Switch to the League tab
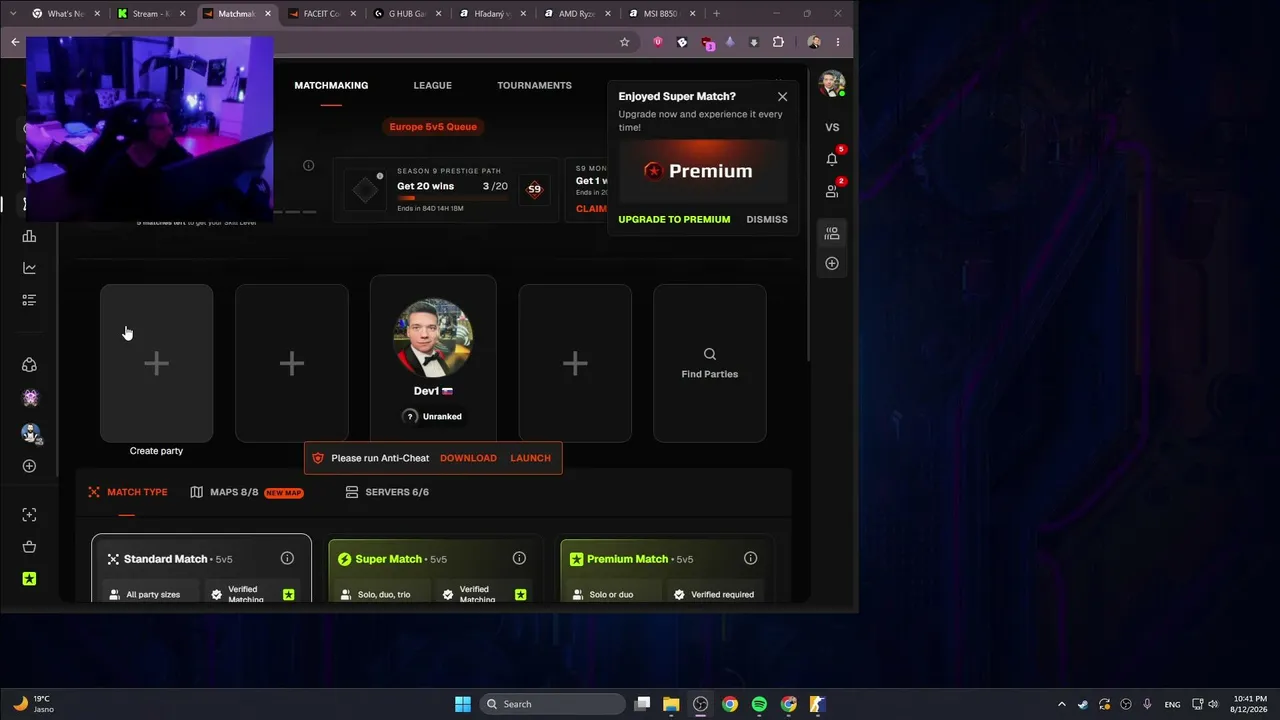Image resolution: width=1280 pixels, height=720 pixels. (x=432, y=85)
